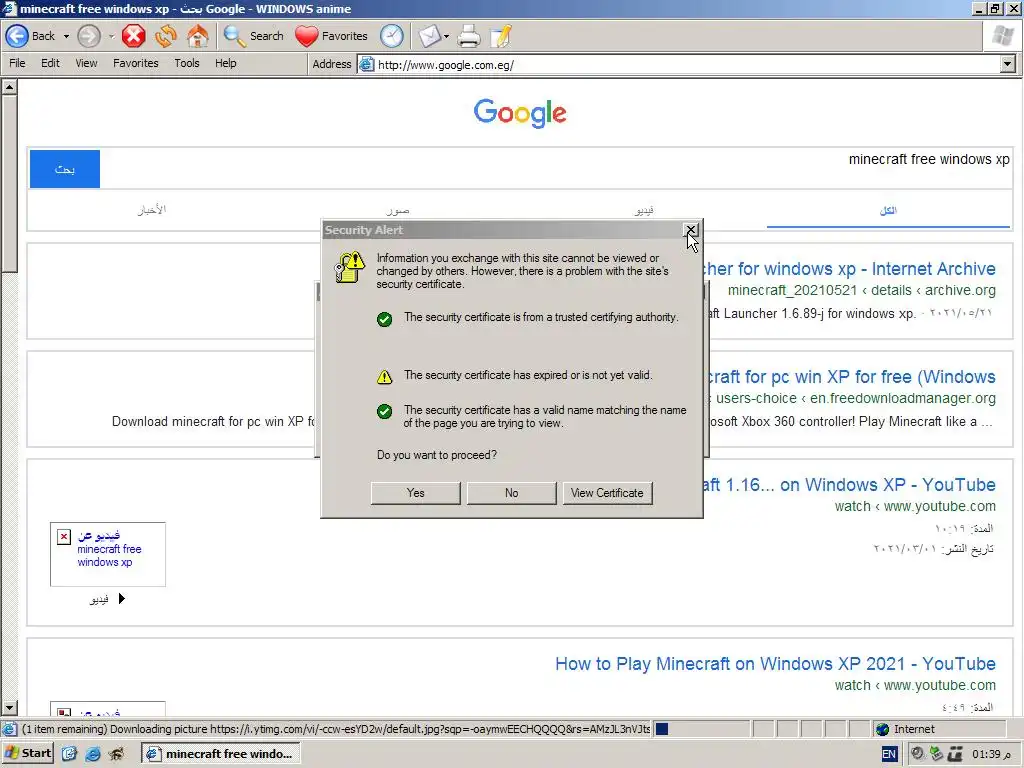
Task: Click the Edit notepad icon
Action: pyautogui.click(x=501, y=36)
